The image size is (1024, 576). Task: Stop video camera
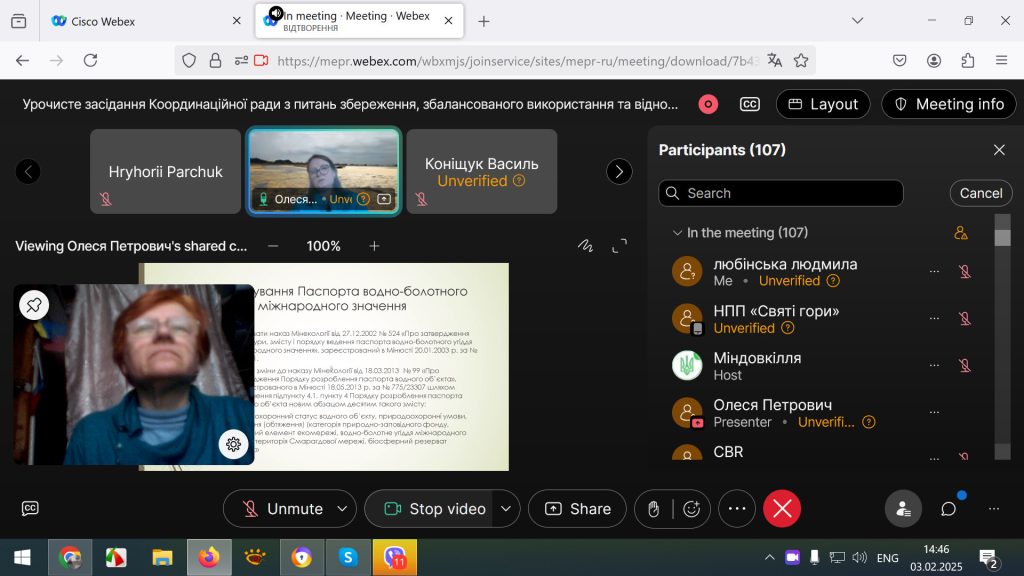pyautogui.click(x=434, y=509)
